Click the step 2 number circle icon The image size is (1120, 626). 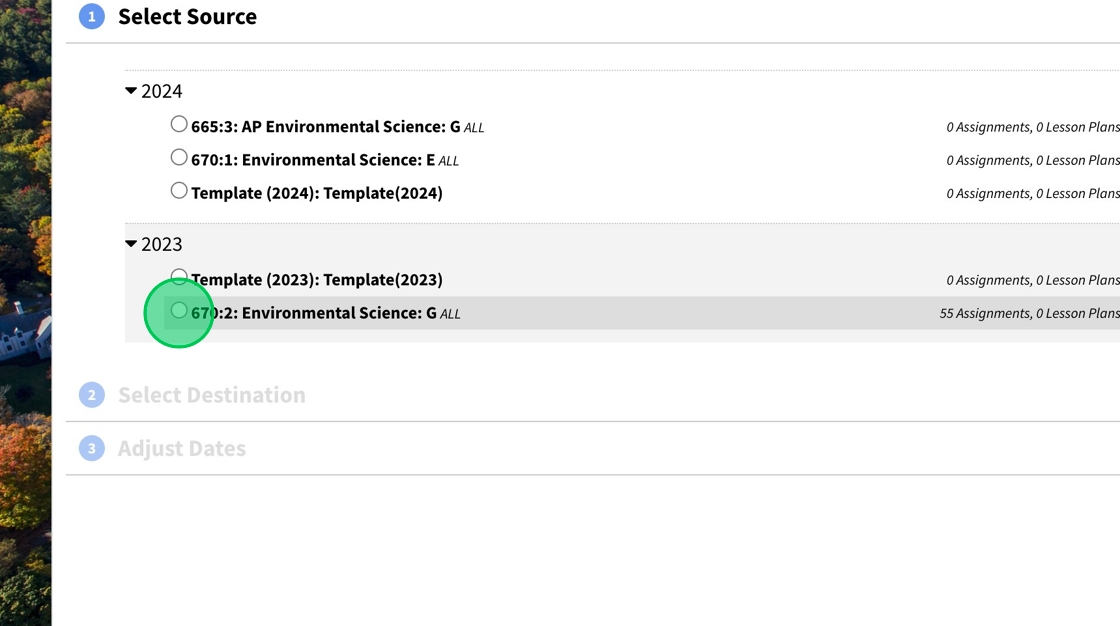pyautogui.click(x=91, y=394)
